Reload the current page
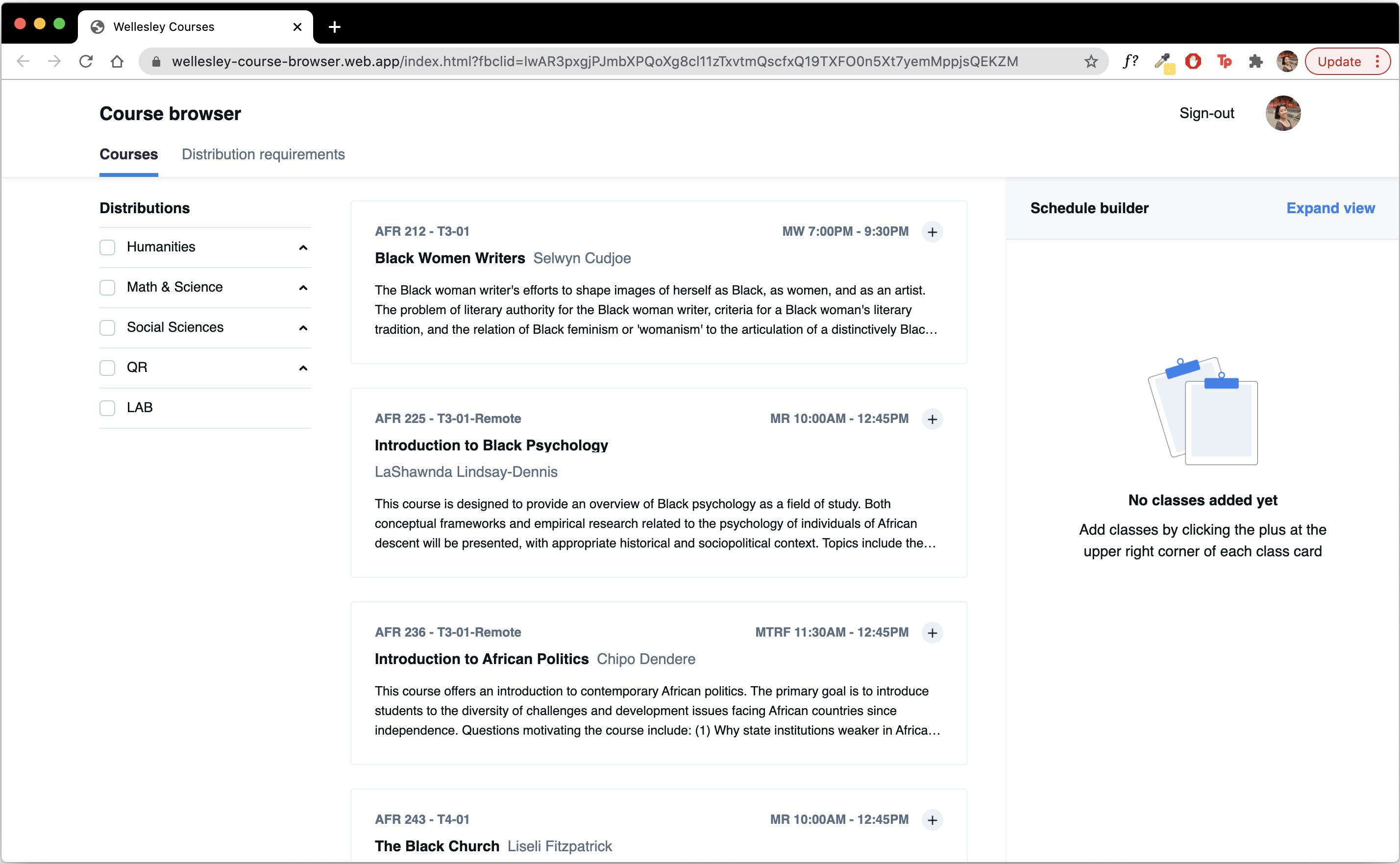Viewport: 1400px width, 864px height. point(86,61)
